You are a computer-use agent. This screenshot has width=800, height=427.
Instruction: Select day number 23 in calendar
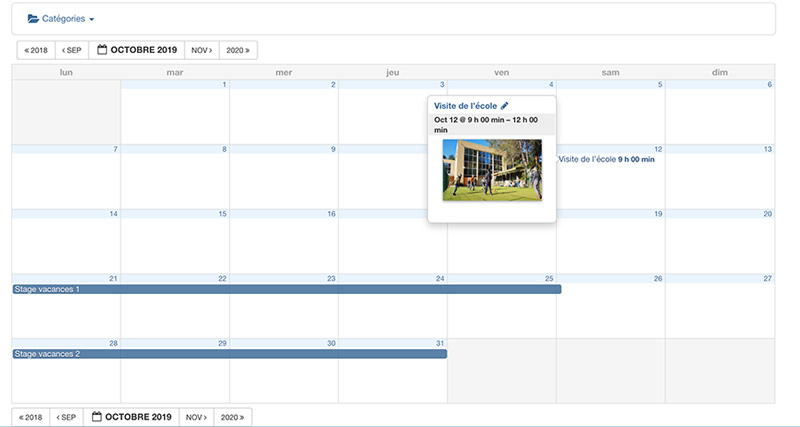[332, 279]
